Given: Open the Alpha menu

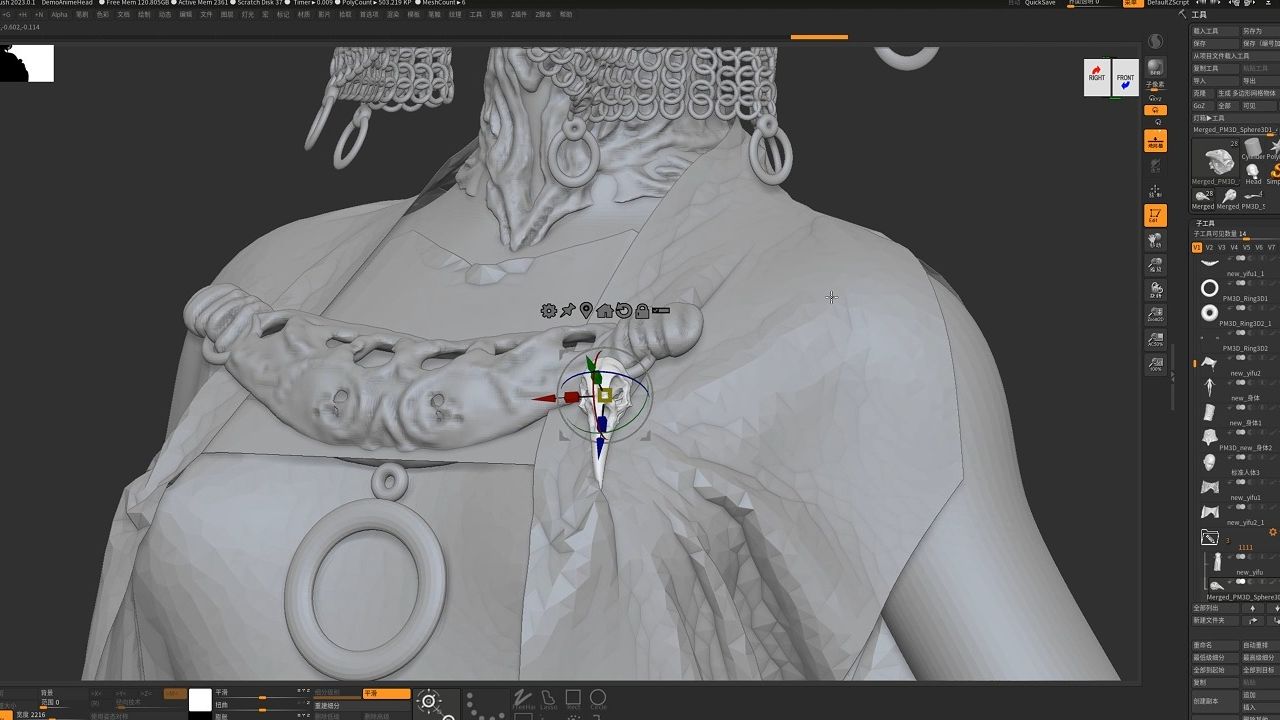Looking at the screenshot, I should tap(59, 15).
